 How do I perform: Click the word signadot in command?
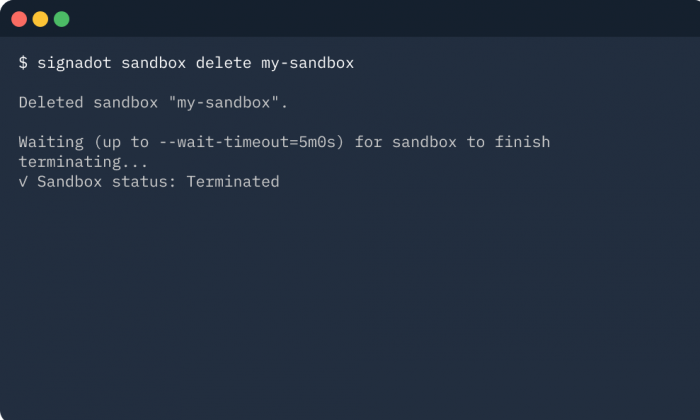tap(74, 63)
